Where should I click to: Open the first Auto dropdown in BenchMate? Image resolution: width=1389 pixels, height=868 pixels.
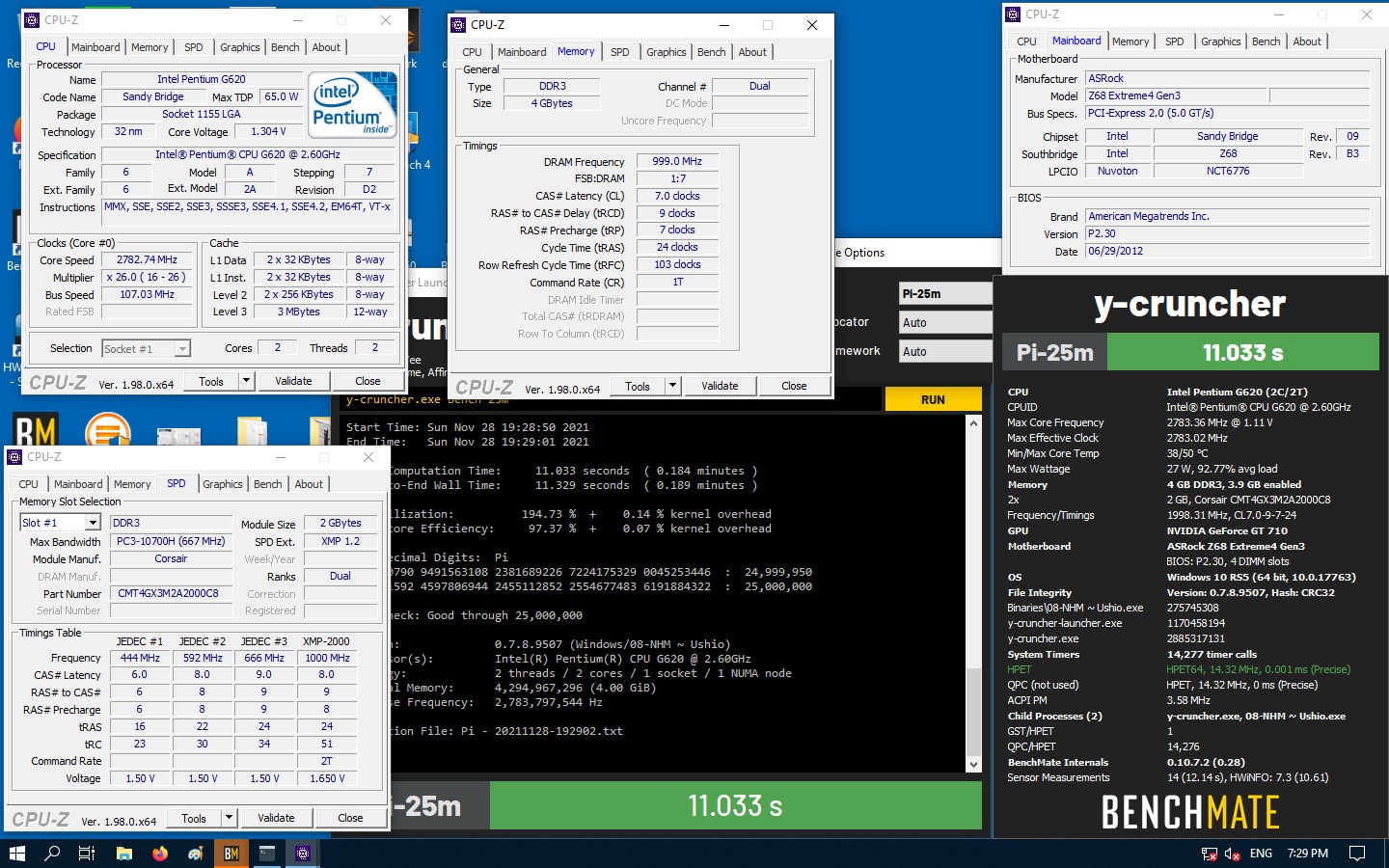945,322
